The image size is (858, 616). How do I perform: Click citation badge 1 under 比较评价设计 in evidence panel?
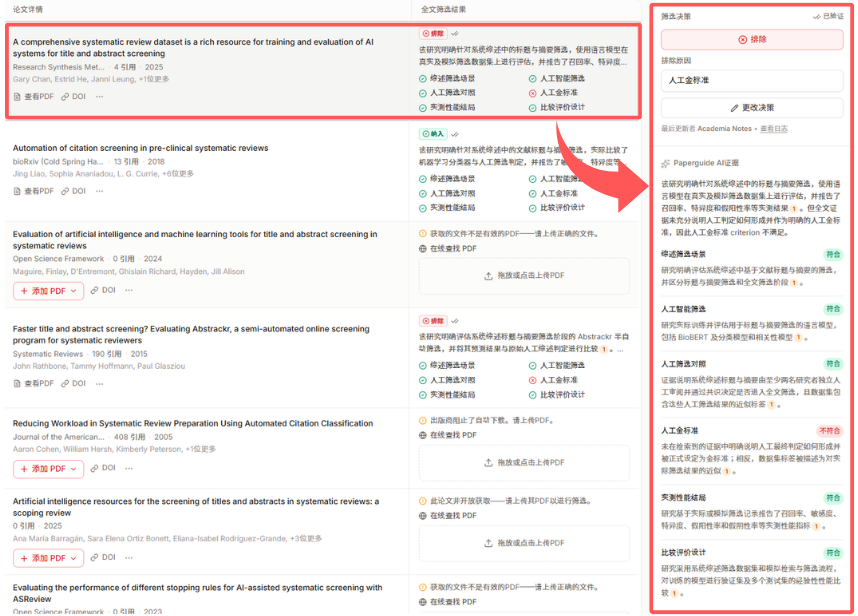674,594
